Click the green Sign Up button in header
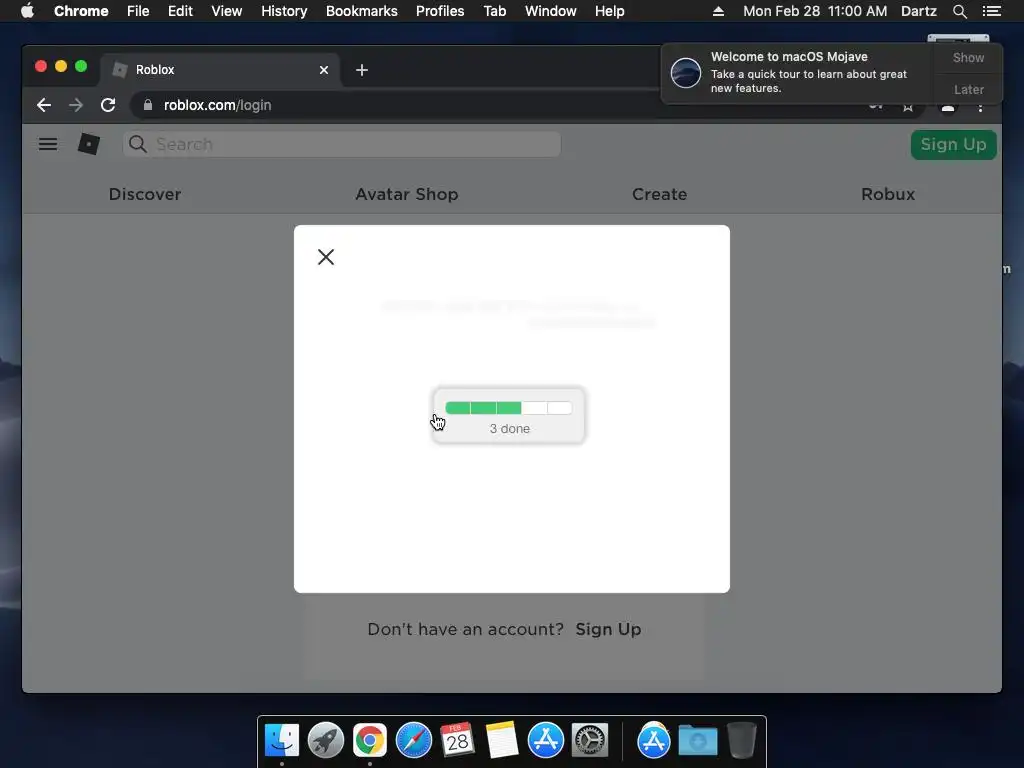 [x=953, y=144]
